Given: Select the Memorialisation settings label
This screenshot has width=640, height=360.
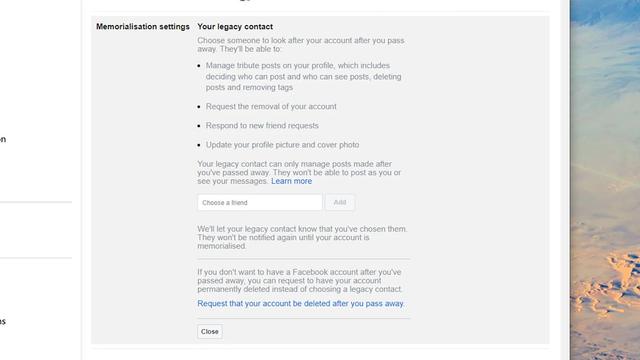Looking at the screenshot, I should click(x=143, y=27).
